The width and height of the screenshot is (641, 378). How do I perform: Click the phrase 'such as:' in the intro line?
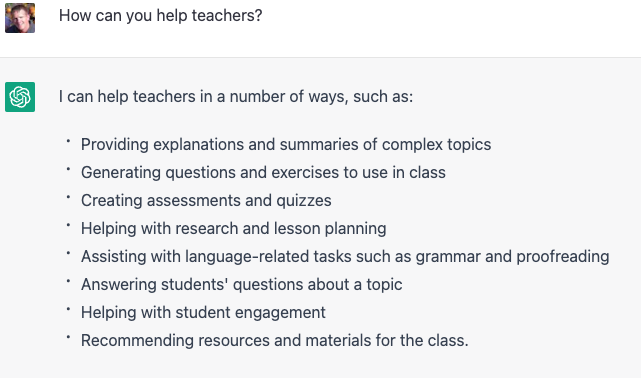[383, 97]
